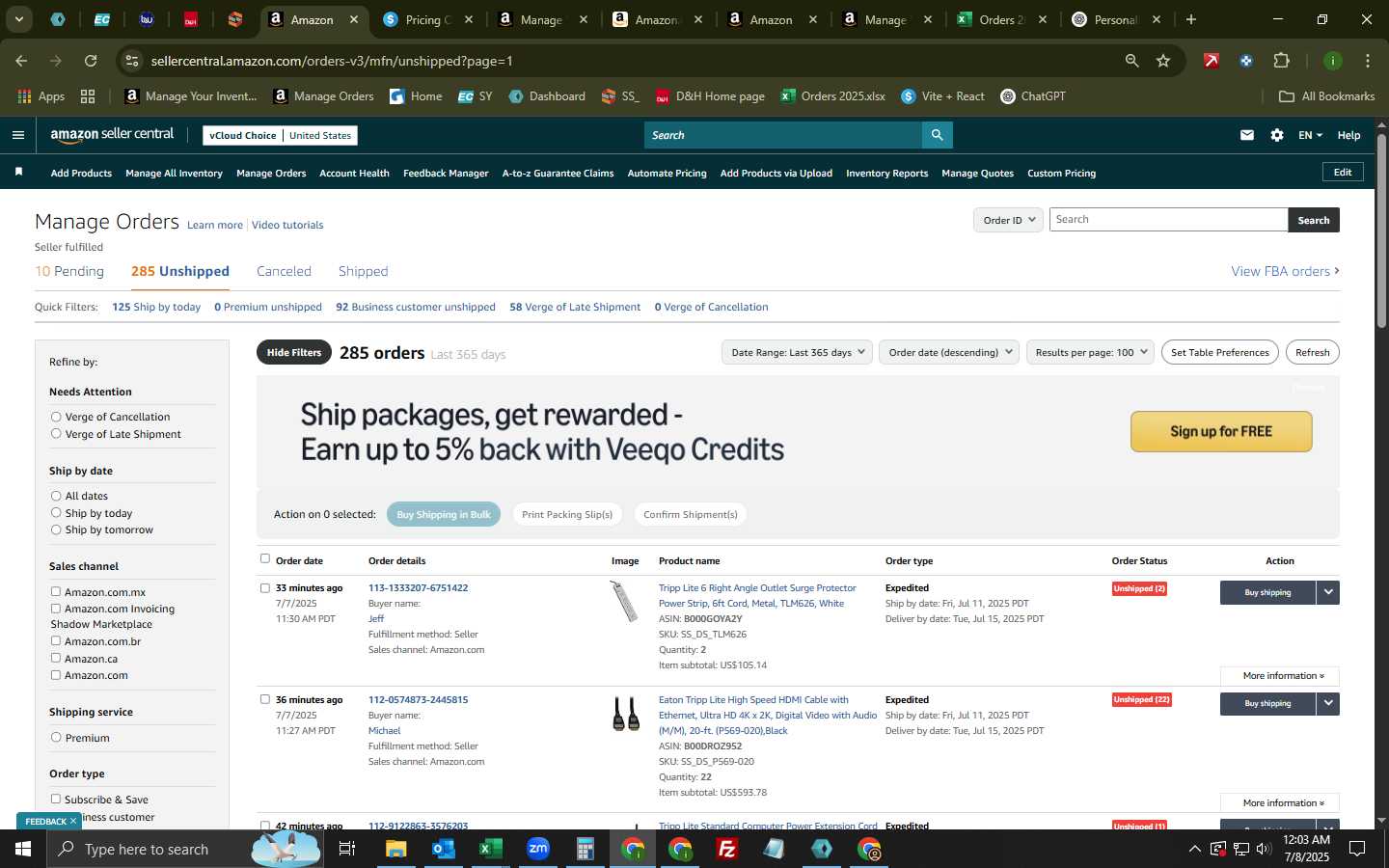Open the browser extensions puzzle icon
The image size is (1389, 868).
click(1281, 61)
